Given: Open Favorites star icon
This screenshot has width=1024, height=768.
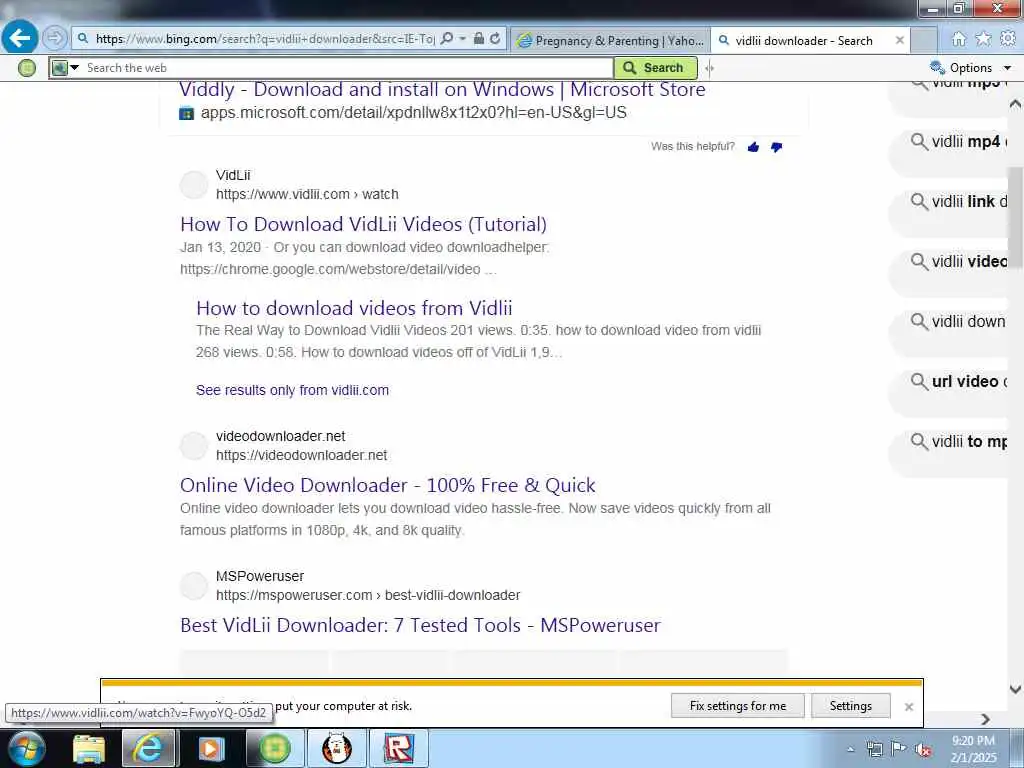Looking at the screenshot, I should [x=983, y=39].
